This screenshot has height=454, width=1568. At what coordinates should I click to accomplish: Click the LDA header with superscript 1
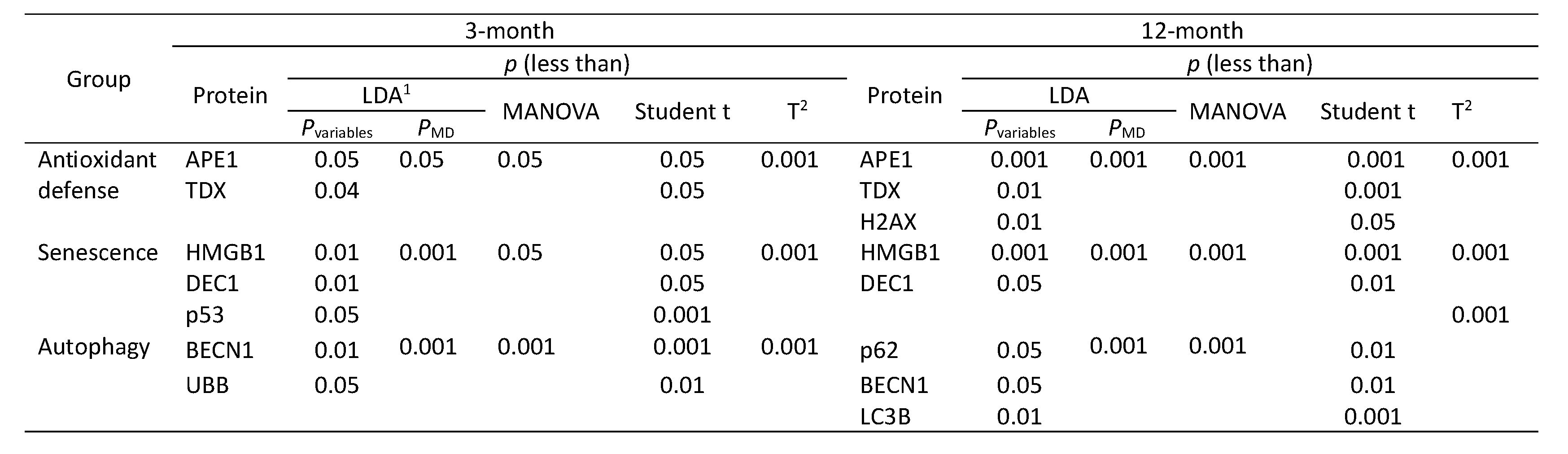(385, 96)
